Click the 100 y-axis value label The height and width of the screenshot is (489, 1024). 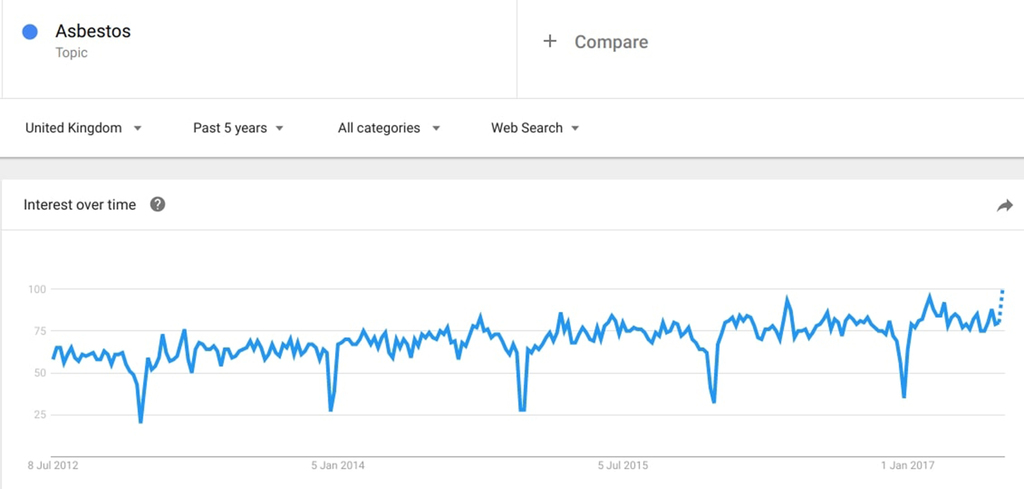tap(37, 289)
